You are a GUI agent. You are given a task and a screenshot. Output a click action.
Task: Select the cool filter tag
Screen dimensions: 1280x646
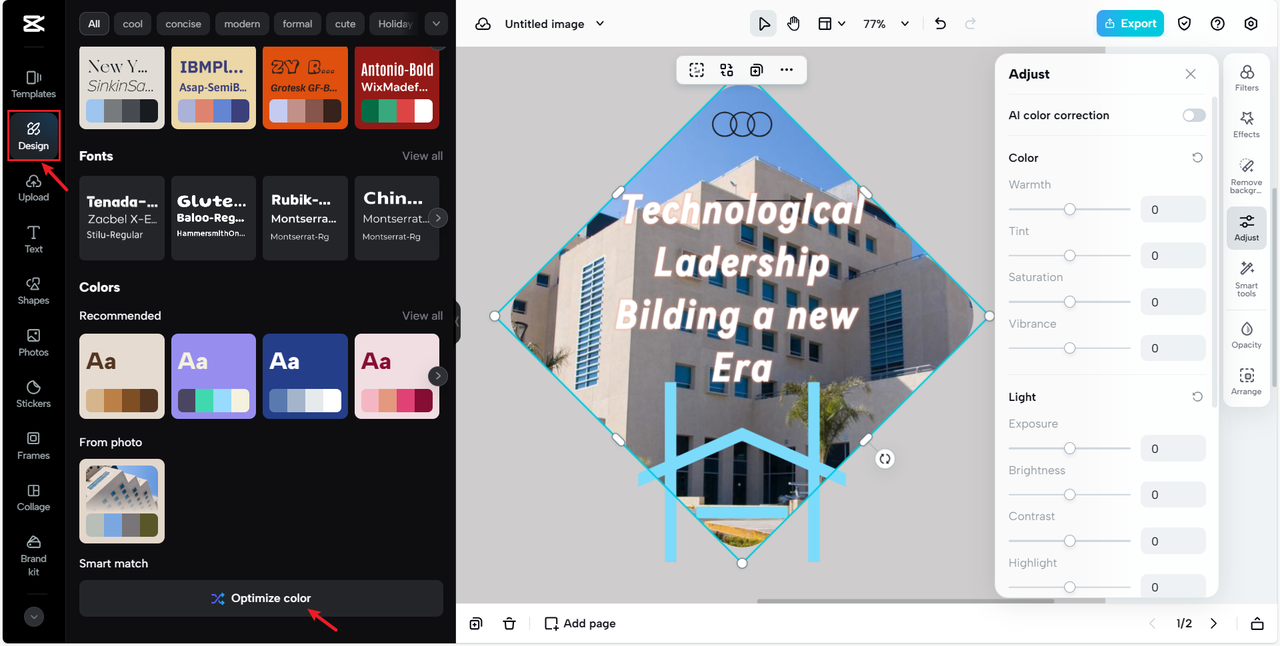pos(133,24)
